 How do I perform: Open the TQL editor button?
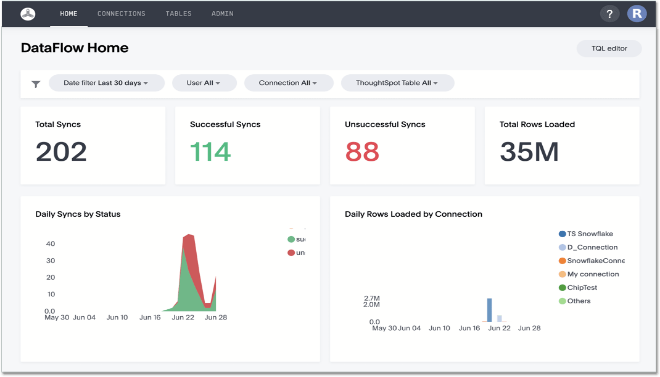(609, 48)
